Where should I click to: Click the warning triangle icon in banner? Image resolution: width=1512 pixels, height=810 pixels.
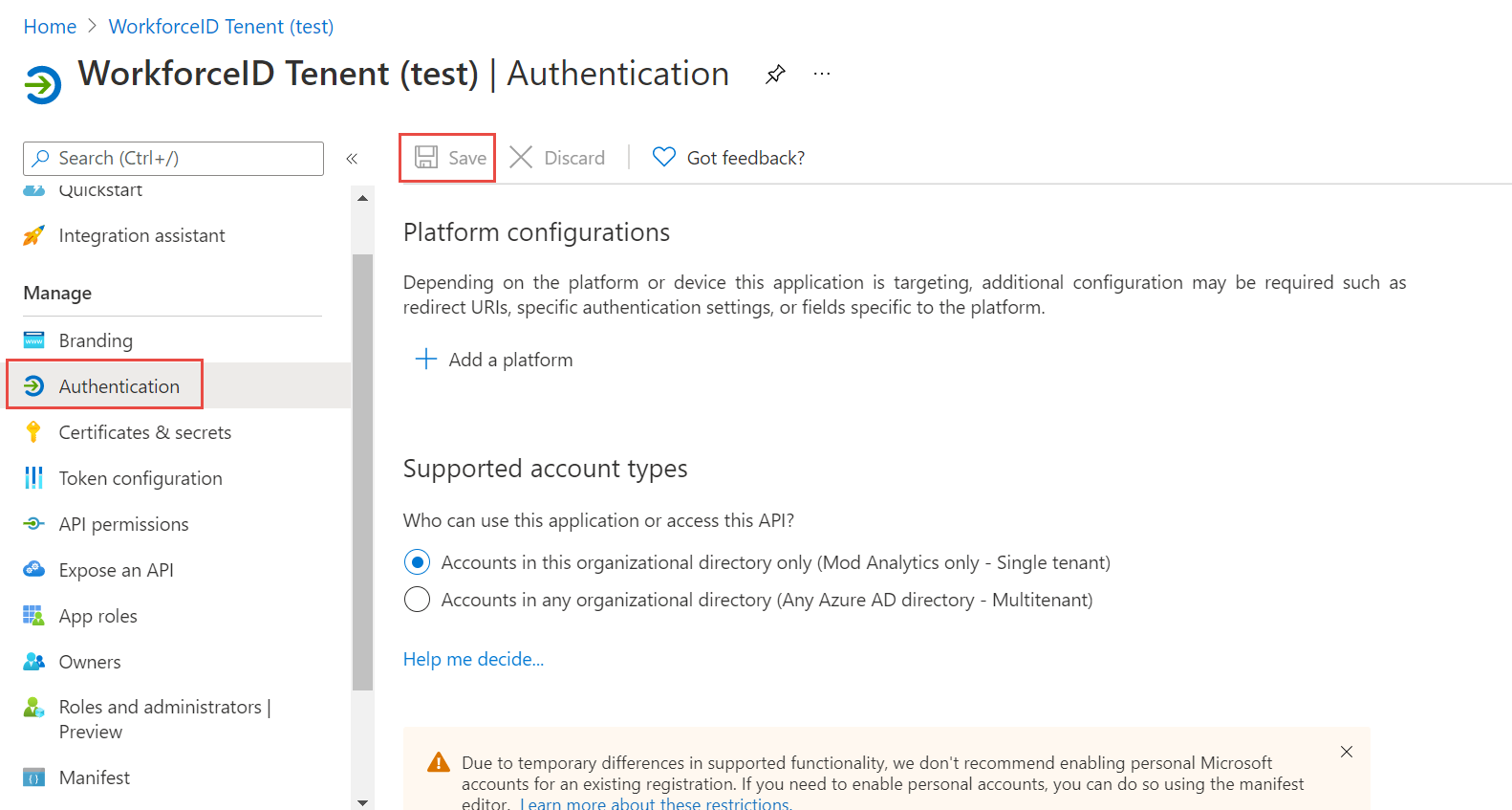tap(439, 762)
